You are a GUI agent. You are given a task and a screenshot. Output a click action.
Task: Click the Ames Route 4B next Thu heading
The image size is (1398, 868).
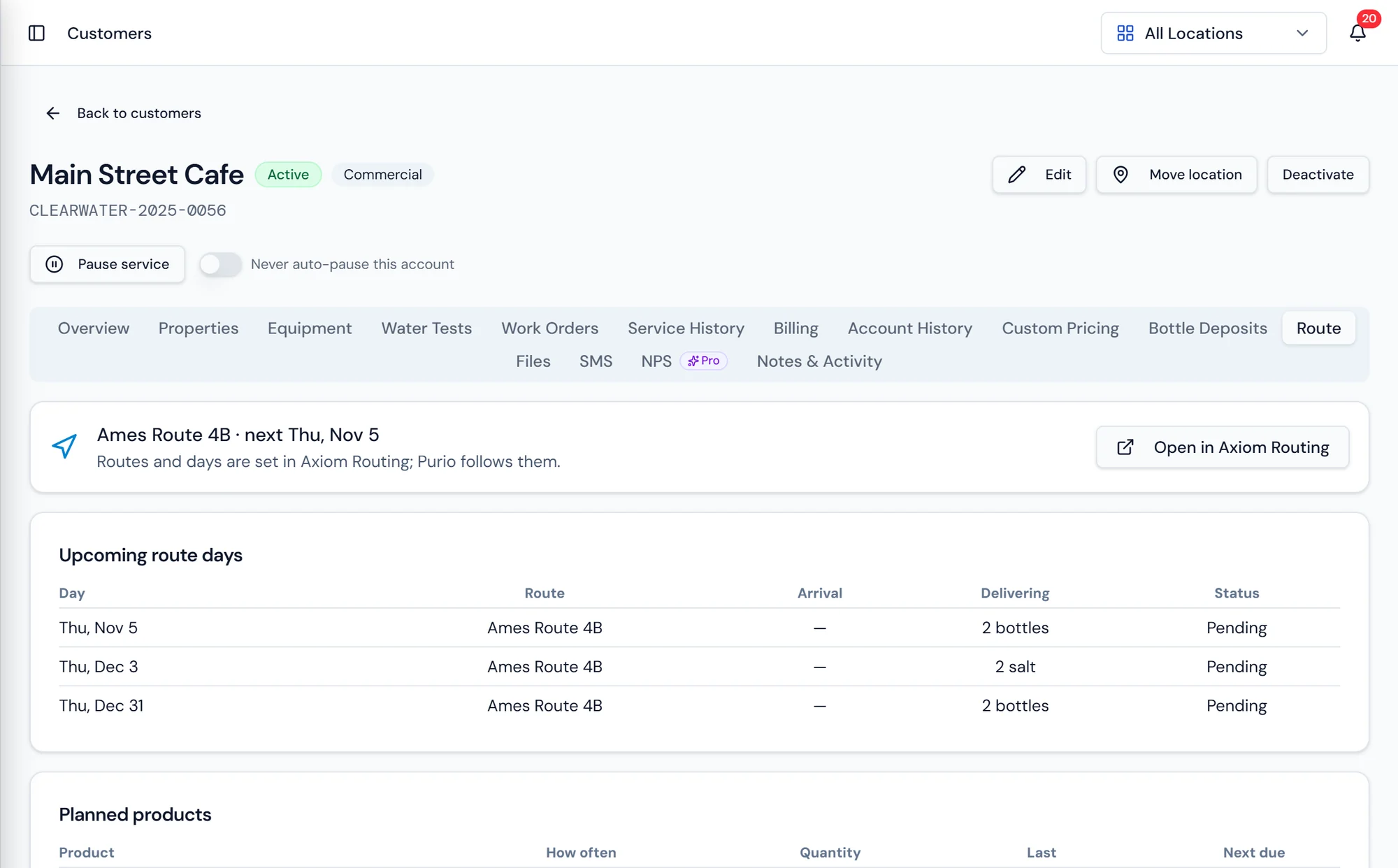[x=238, y=435]
